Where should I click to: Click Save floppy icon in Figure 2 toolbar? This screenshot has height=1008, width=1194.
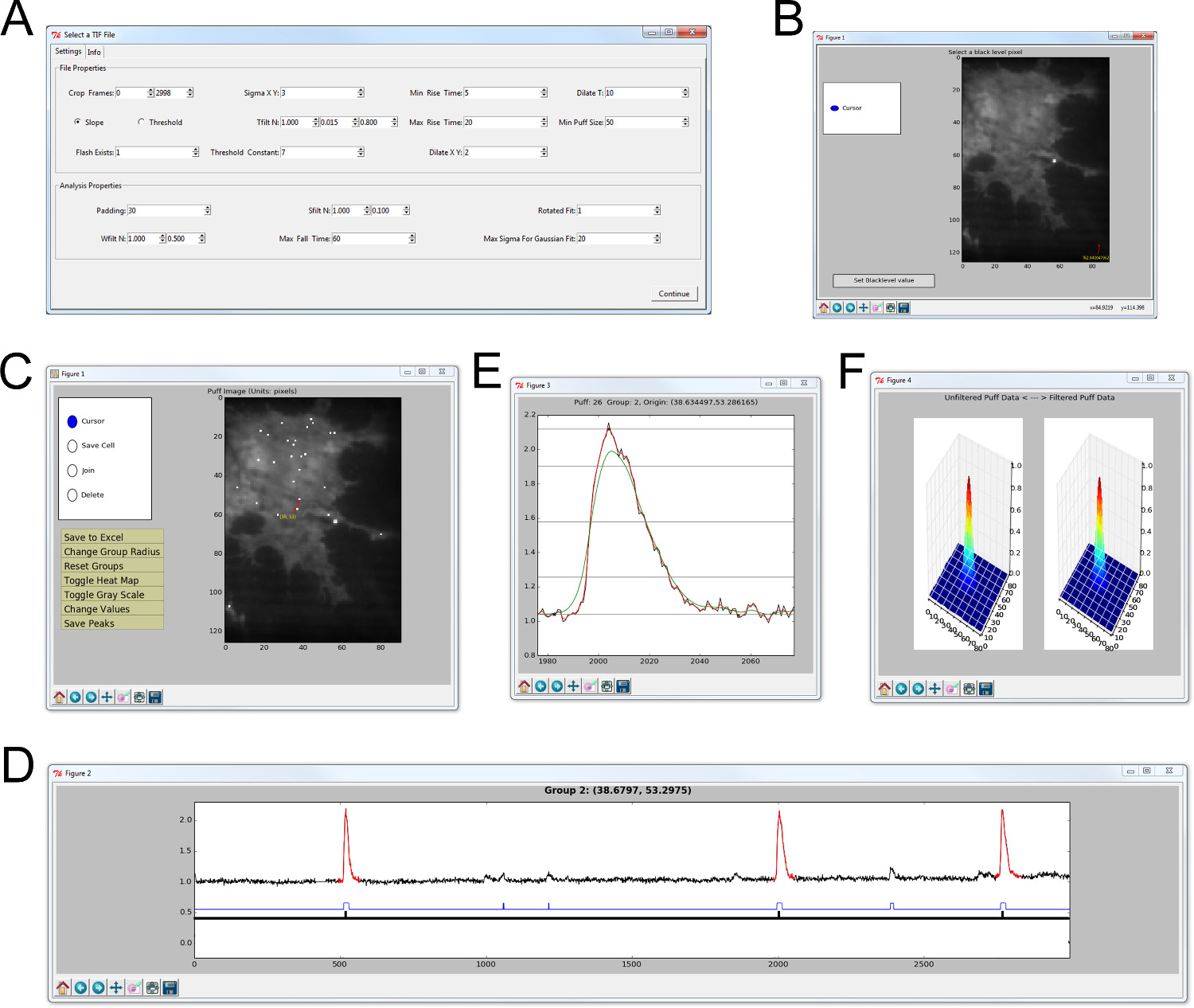pyautogui.click(x=170, y=988)
